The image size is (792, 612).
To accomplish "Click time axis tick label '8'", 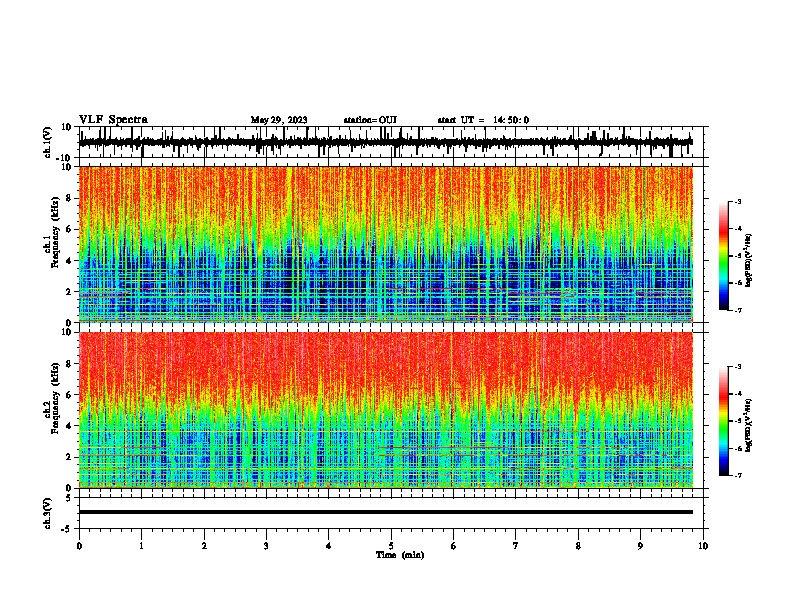I will 578,546.
